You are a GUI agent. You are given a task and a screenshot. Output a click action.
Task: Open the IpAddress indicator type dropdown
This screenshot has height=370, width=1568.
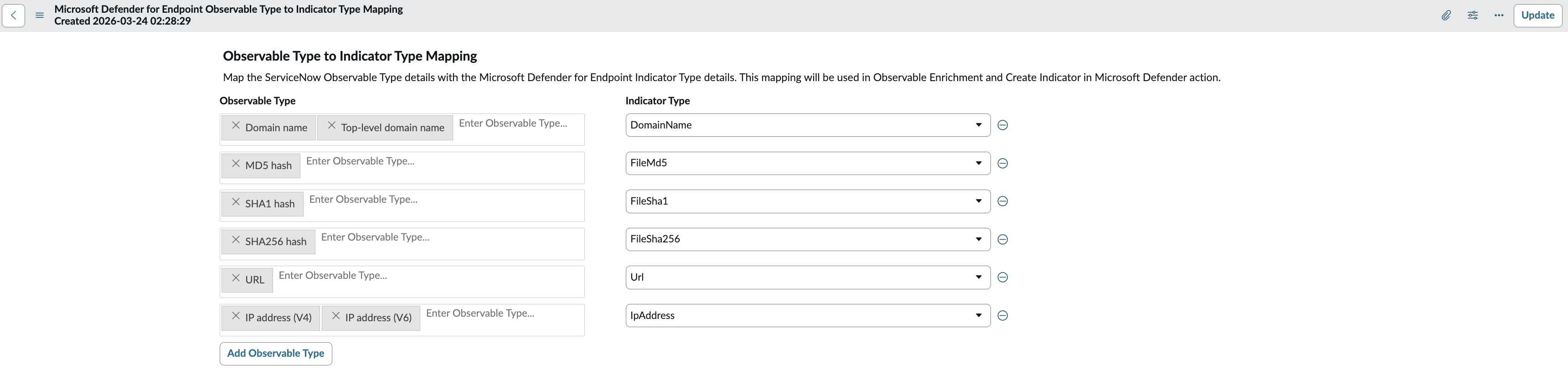(808, 315)
